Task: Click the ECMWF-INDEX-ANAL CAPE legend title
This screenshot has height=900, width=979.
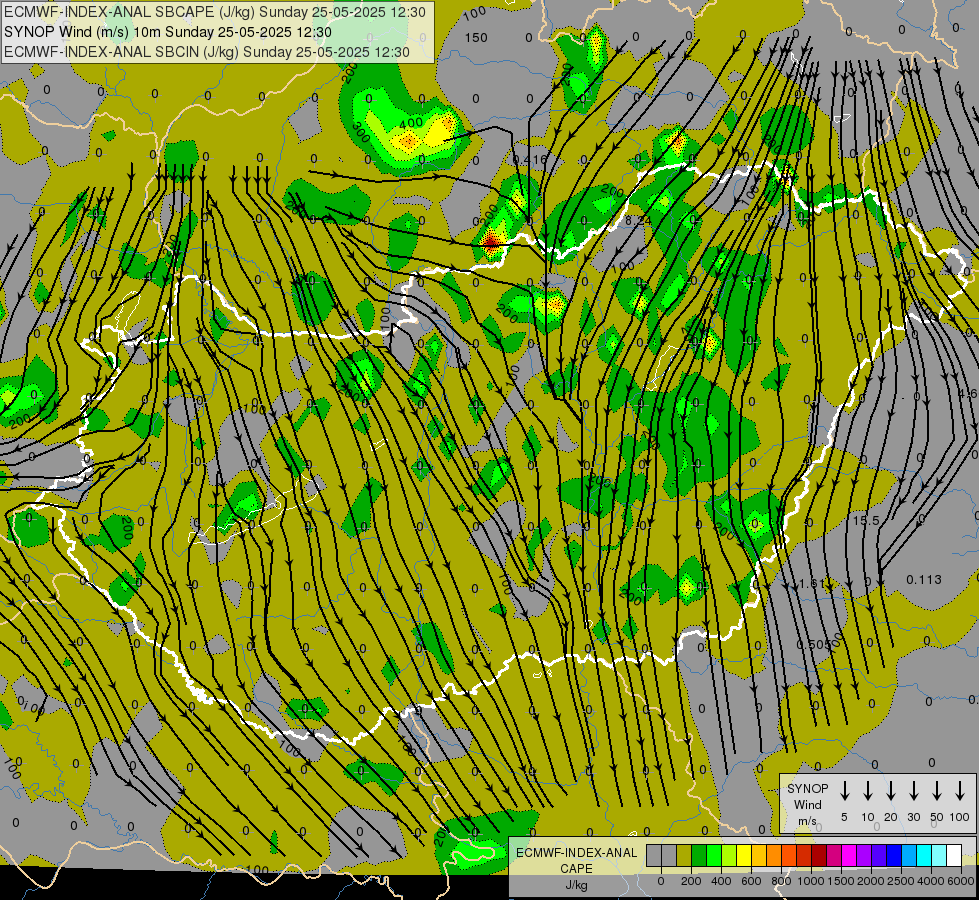Action: pos(576,860)
